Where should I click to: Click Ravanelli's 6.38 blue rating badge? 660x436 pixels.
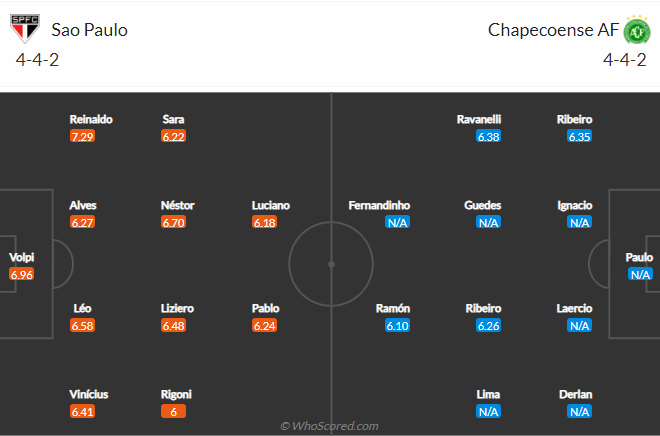click(x=488, y=136)
